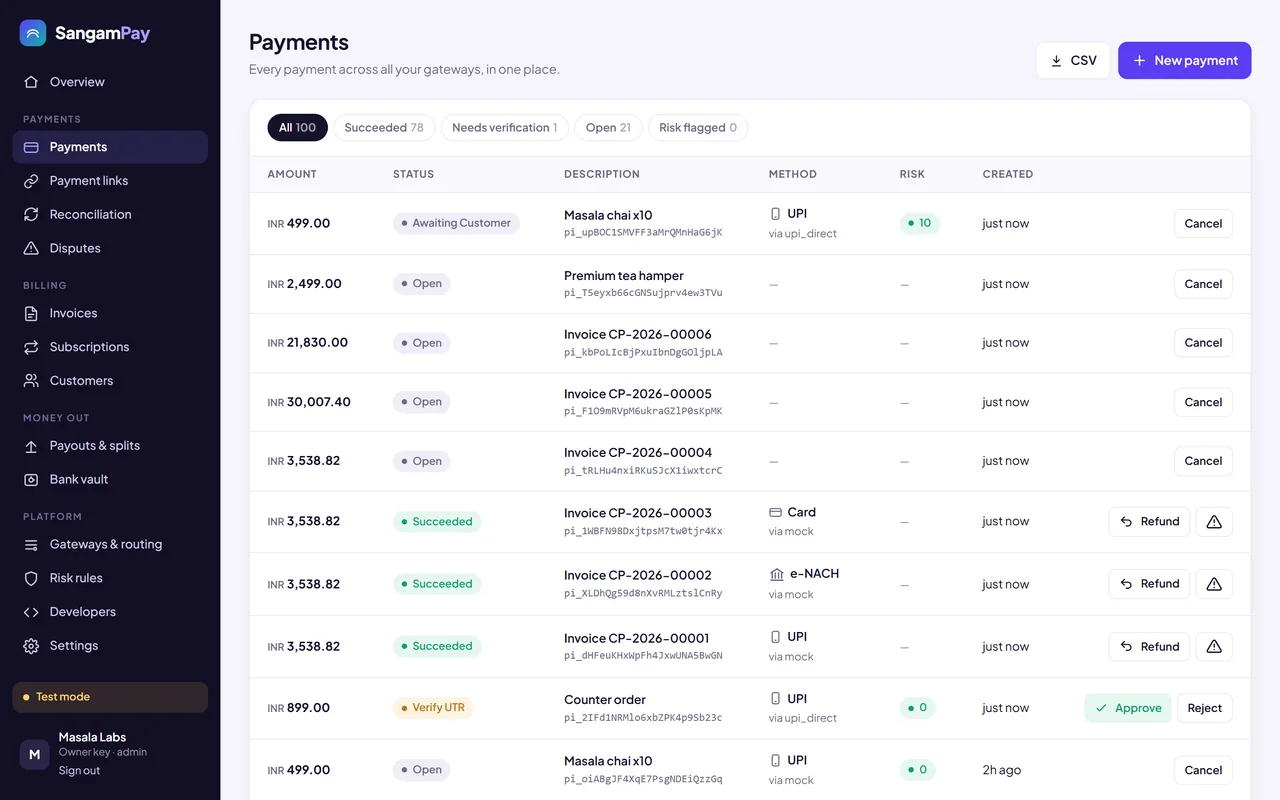Click the Disputes warning triangle icon
This screenshot has width=1280, height=800.
click(31, 248)
